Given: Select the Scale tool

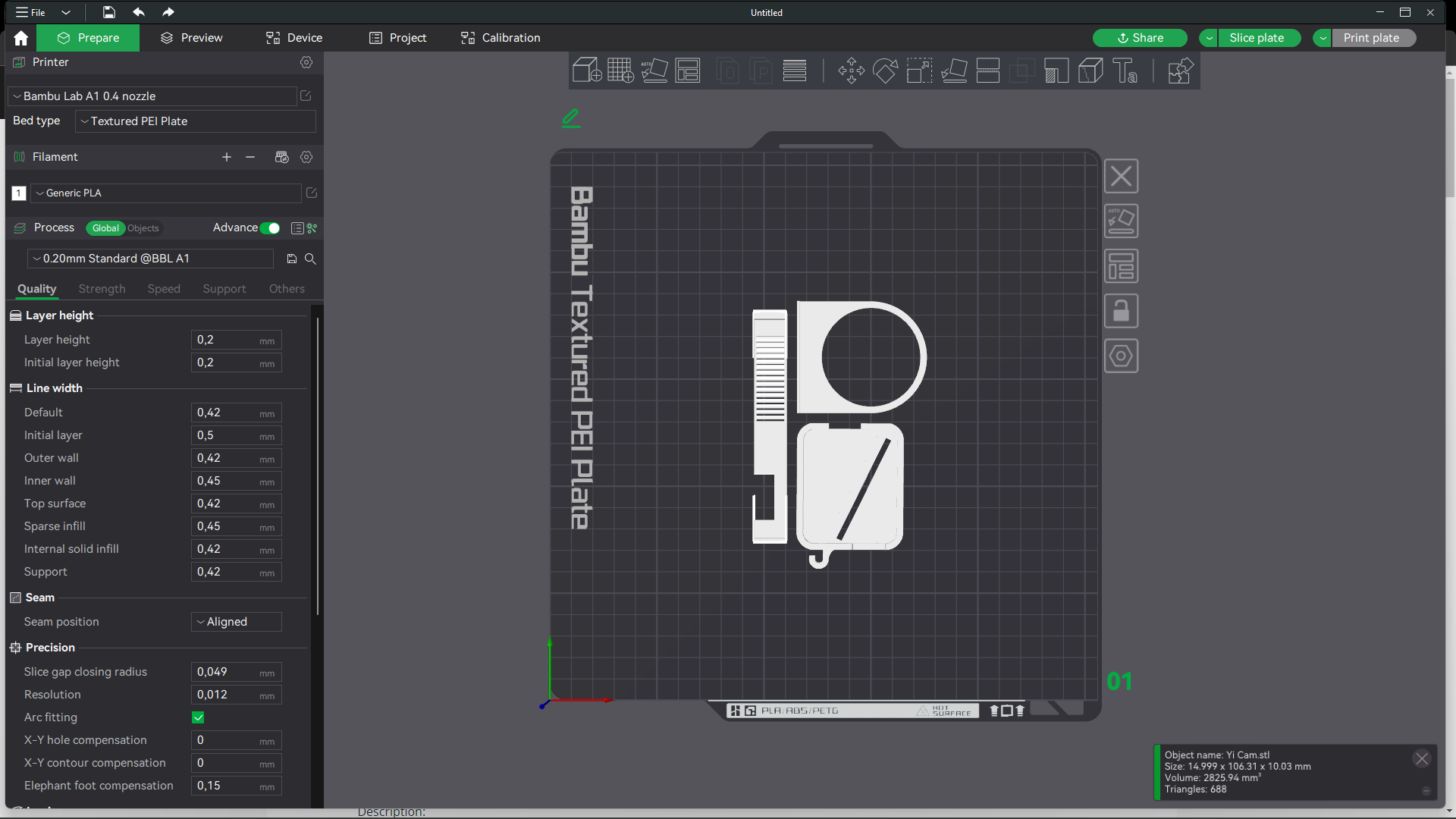Looking at the screenshot, I should pos(919,71).
